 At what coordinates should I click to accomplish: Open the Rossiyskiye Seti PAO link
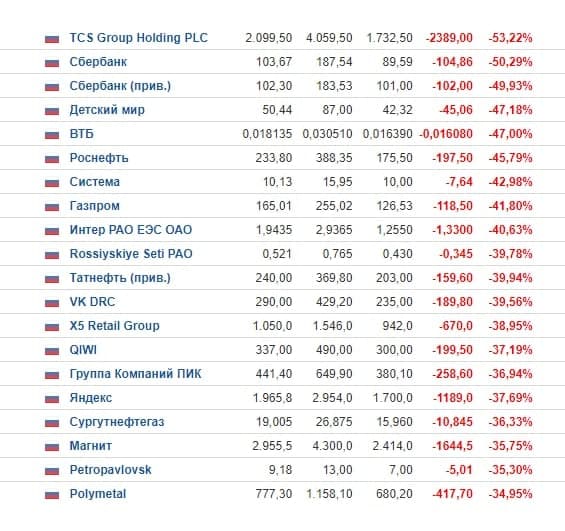pos(131,254)
